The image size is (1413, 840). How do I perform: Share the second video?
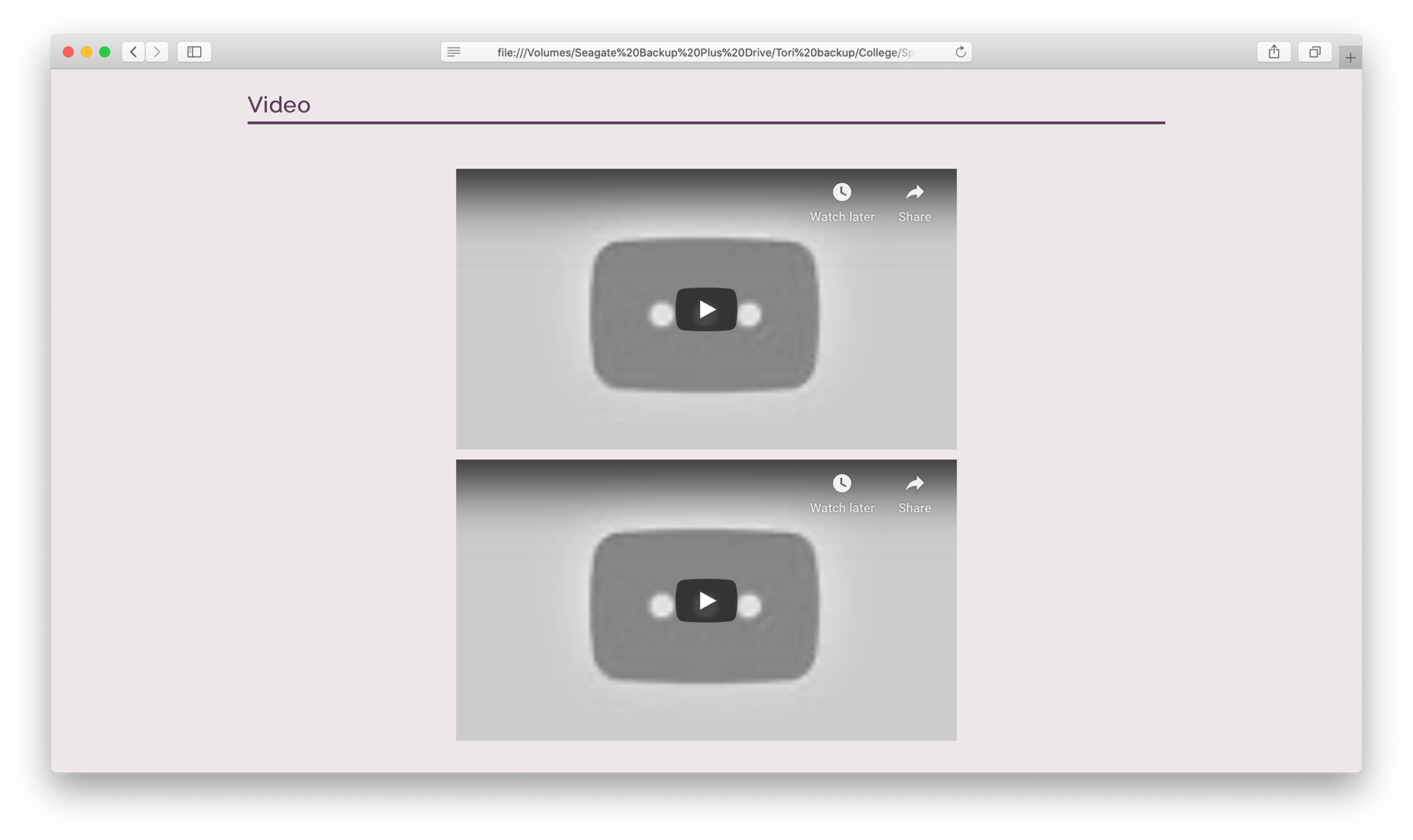point(915,494)
